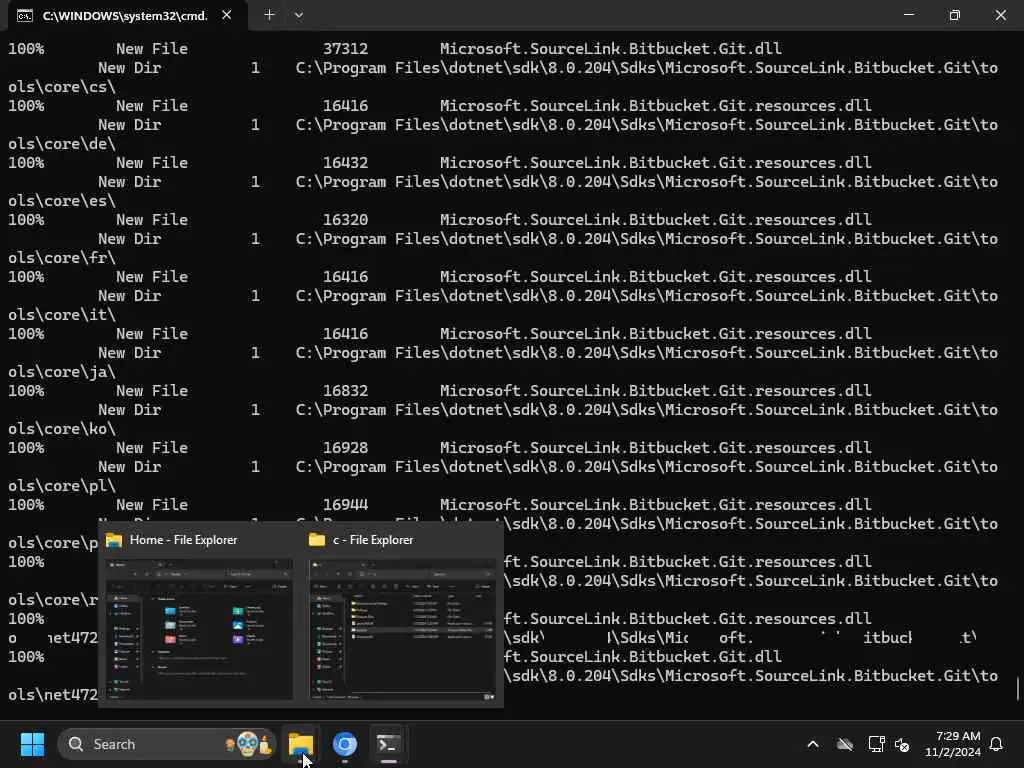Click the ols\core\cs\ path line

(x=62, y=86)
